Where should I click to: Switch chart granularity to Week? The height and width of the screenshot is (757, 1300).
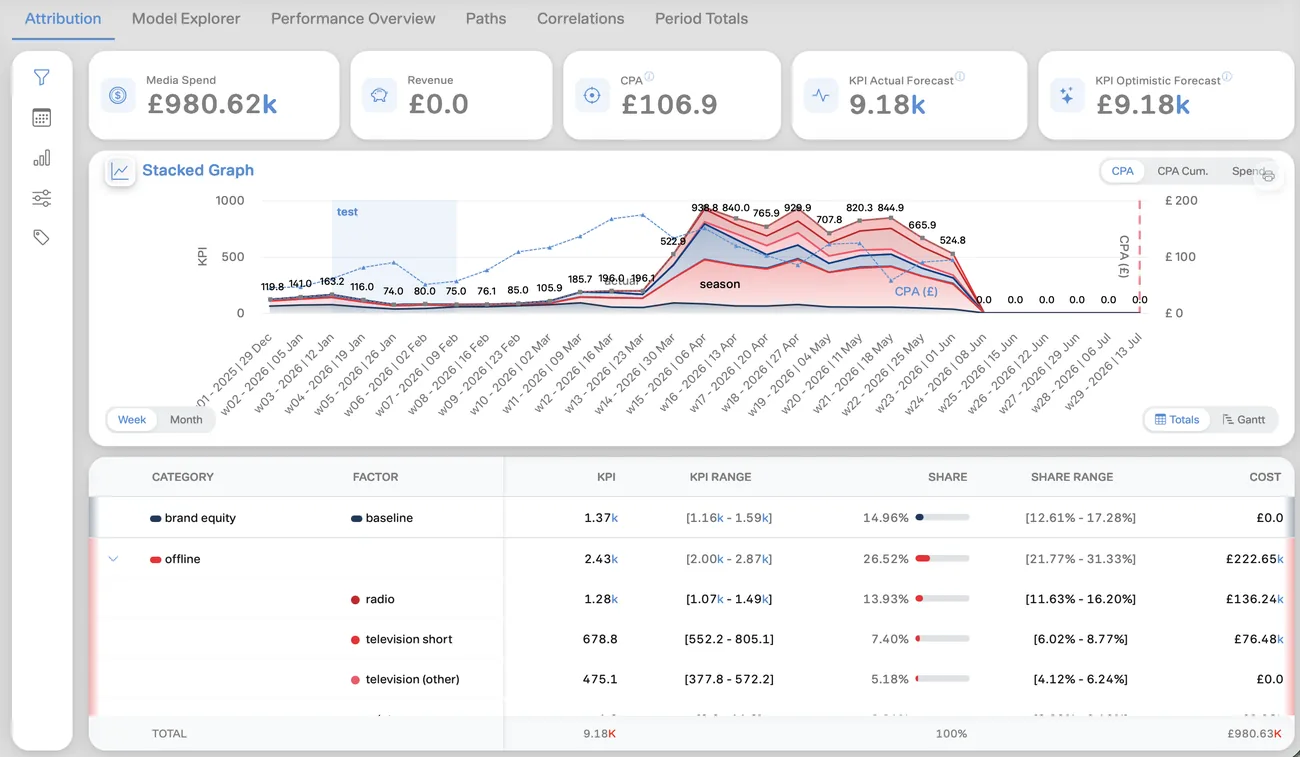[132, 420]
